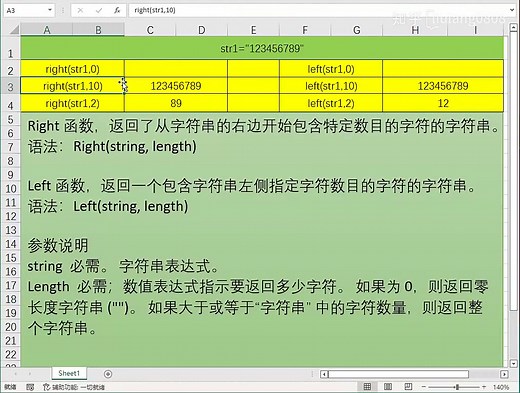Select the right(str1,2) cell
The width and height of the screenshot is (520, 393).
pos(72,103)
